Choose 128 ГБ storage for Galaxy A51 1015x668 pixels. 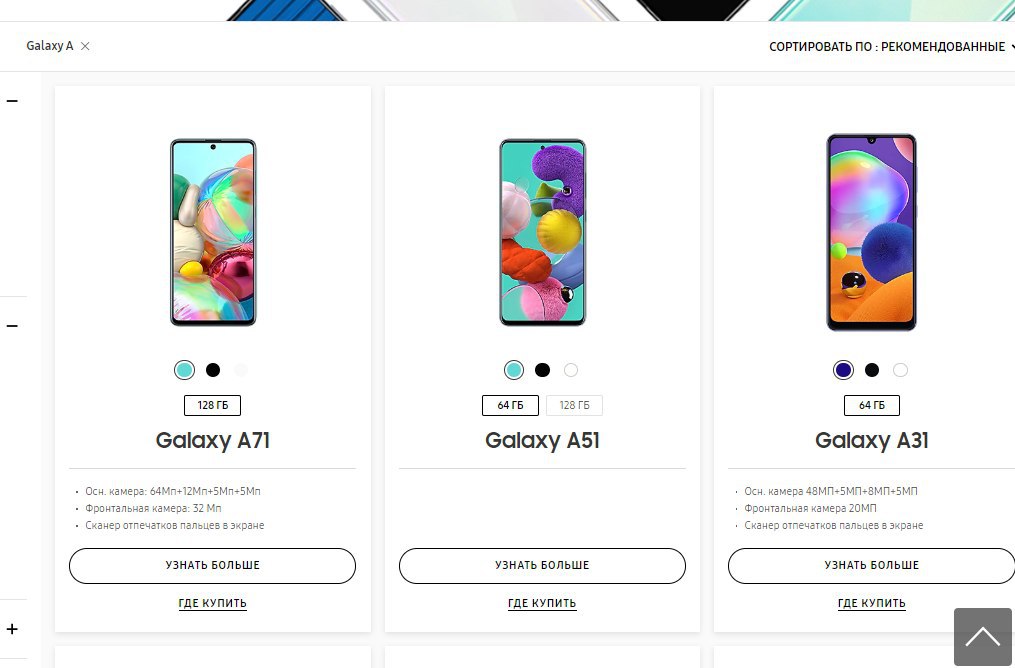tap(574, 405)
